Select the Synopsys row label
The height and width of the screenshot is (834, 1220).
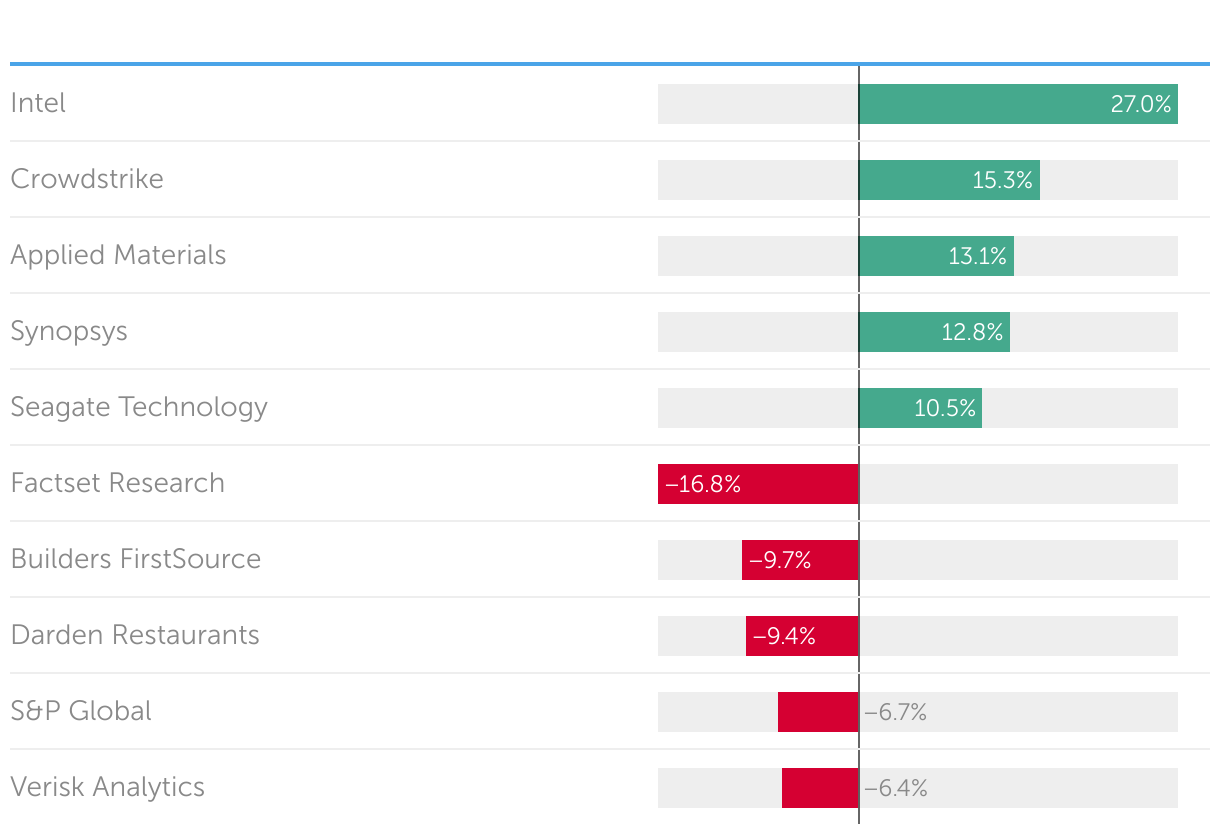pos(69,331)
